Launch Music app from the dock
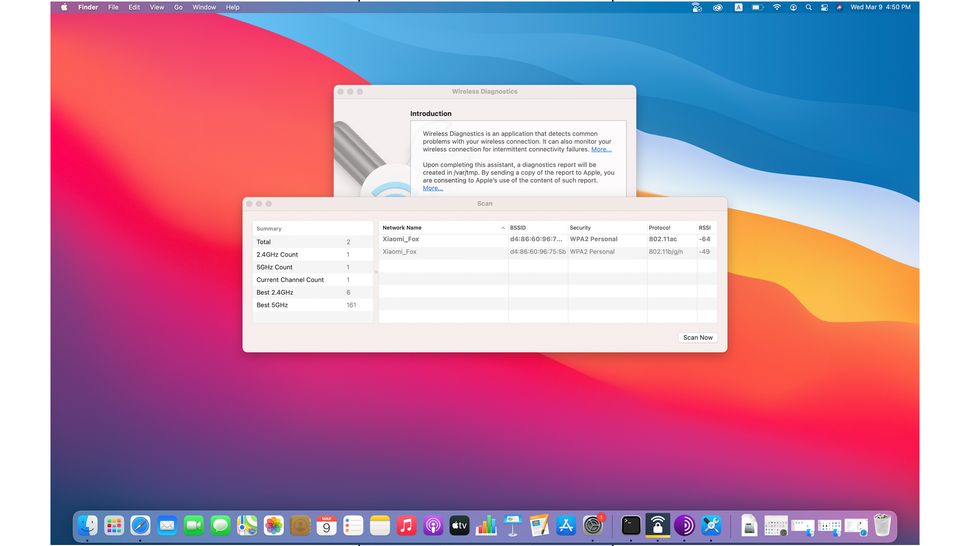This screenshot has width=970, height=546. tap(406, 526)
